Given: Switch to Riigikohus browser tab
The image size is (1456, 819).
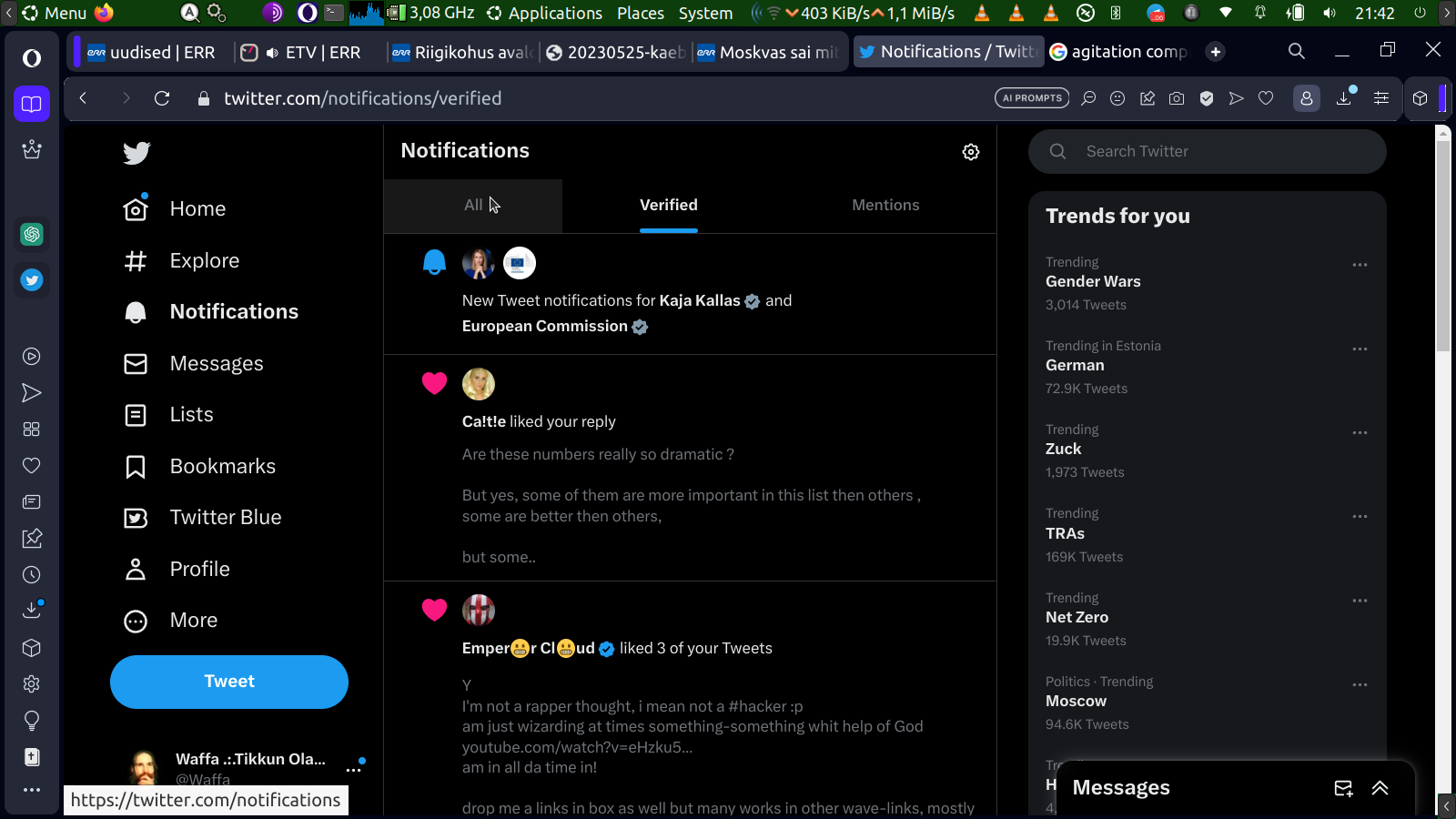Looking at the screenshot, I should 462,53.
